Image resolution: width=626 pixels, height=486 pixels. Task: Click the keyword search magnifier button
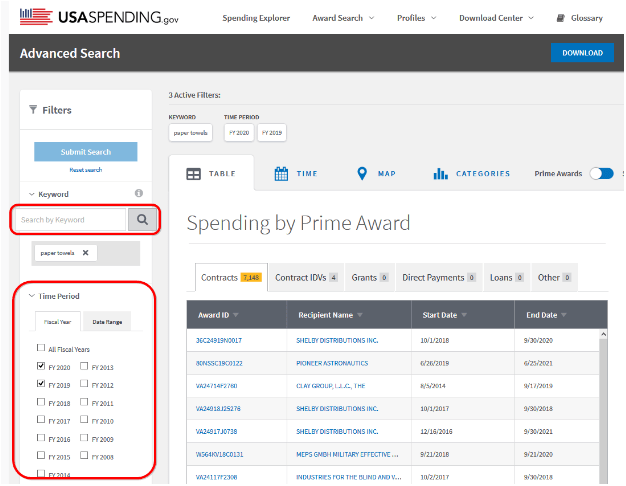tap(142, 219)
